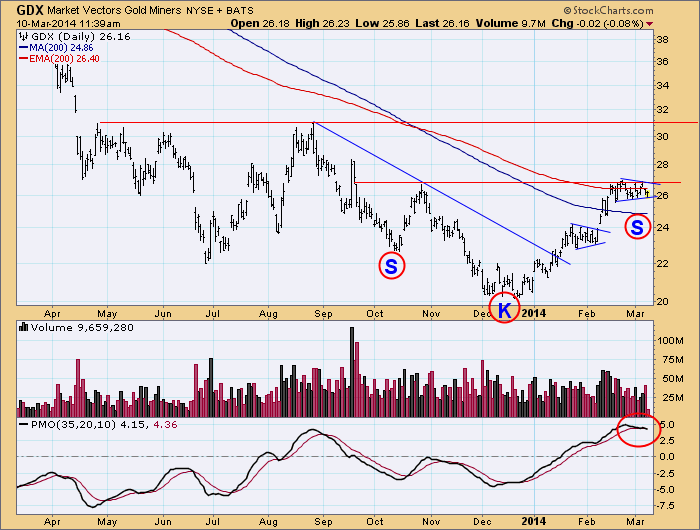Screen dimensions: 700x530
Task: Click Aug on the price panel date axis
Action: pyautogui.click(x=268, y=314)
